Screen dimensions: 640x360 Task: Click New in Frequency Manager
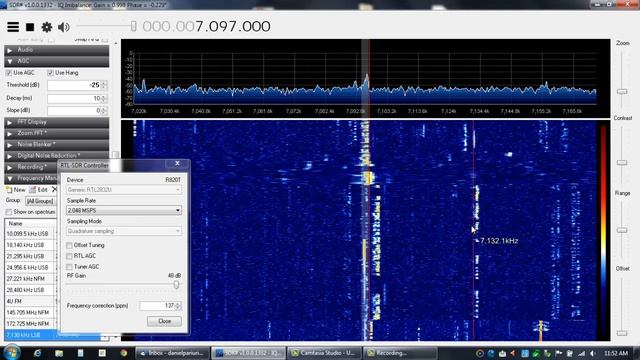point(16,190)
